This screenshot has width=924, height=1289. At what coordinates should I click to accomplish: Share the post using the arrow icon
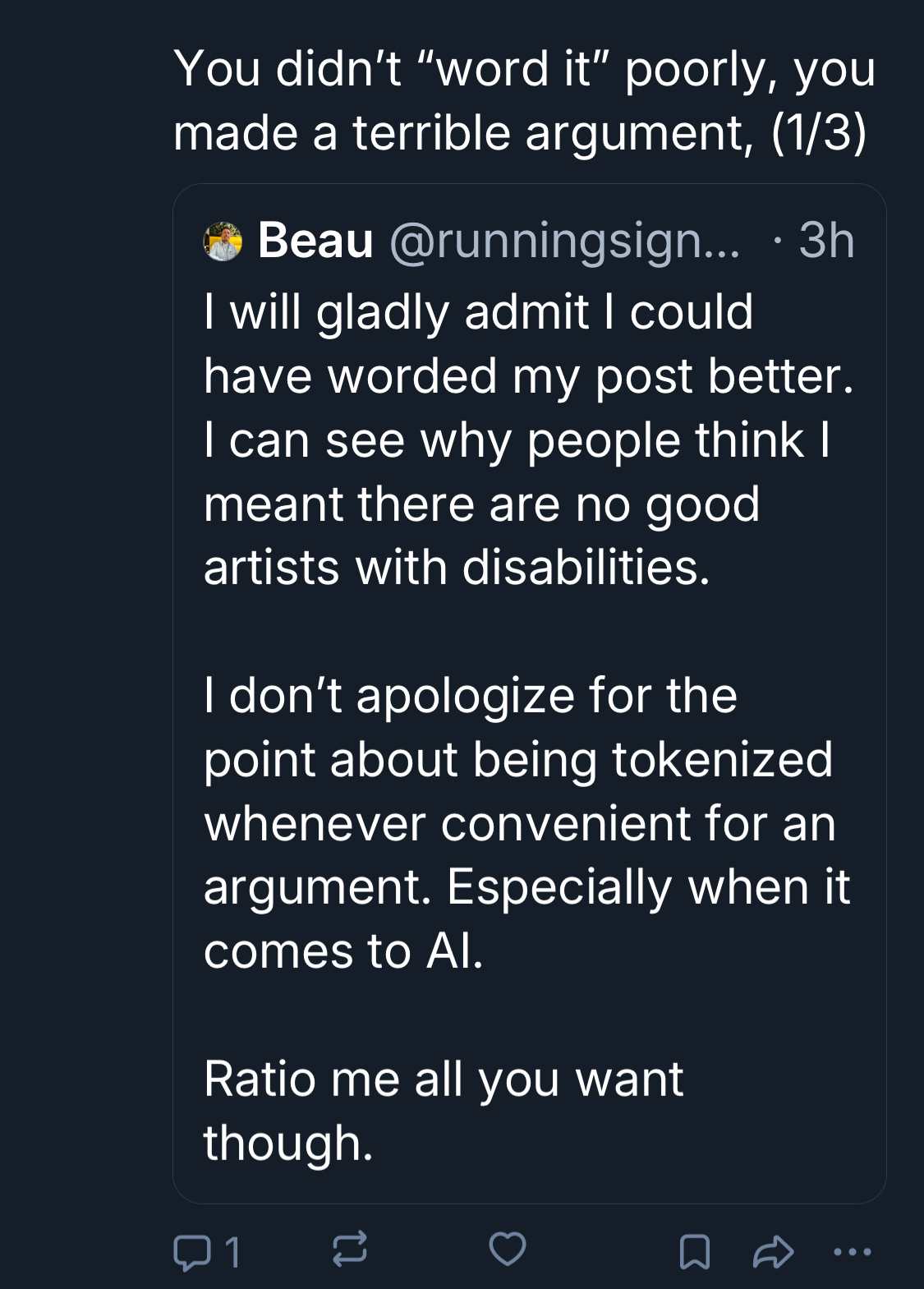(x=773, y=1252)
